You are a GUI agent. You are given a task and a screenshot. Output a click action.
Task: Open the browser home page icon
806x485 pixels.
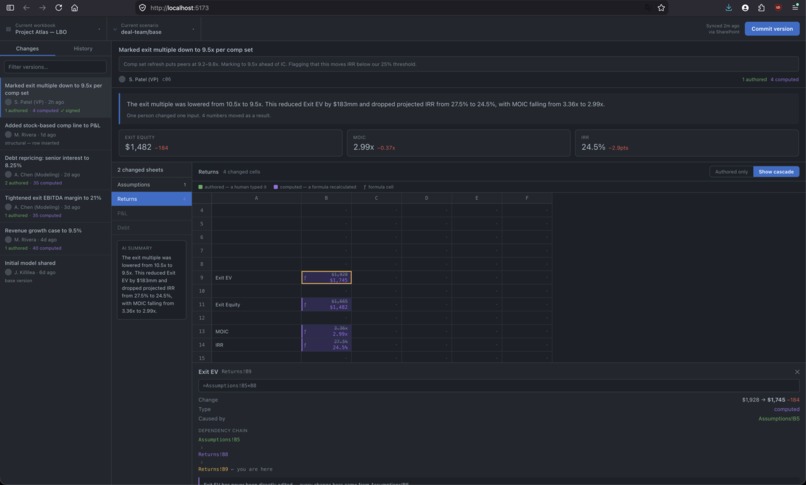point(75,8)
